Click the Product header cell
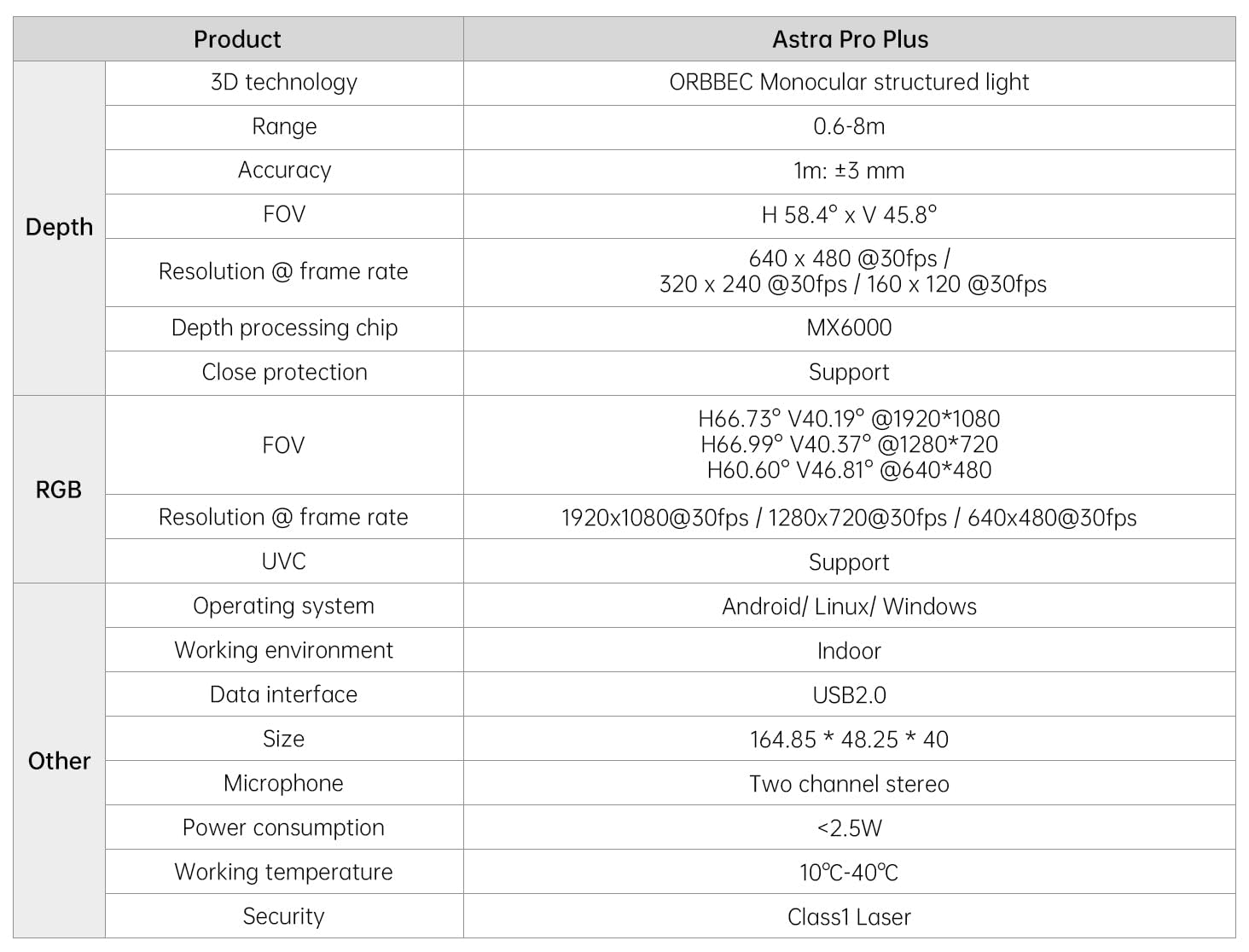Screen dimensions: 1249x952 click(237, 39)
